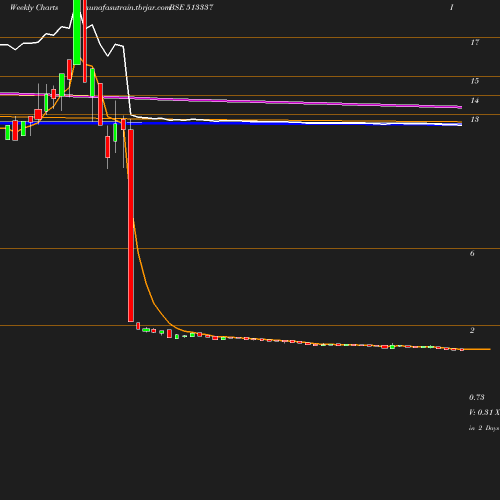
Task: Select the price level label "17"
Action: tap(475, 42)
